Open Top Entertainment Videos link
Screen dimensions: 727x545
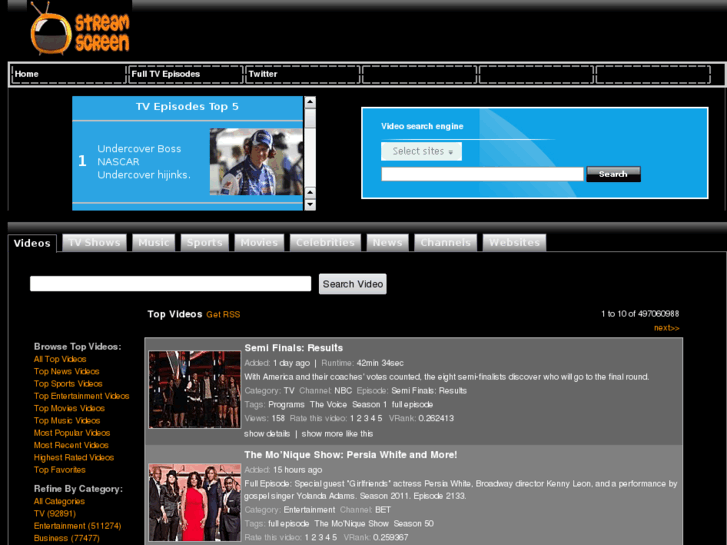click(81, 396)
